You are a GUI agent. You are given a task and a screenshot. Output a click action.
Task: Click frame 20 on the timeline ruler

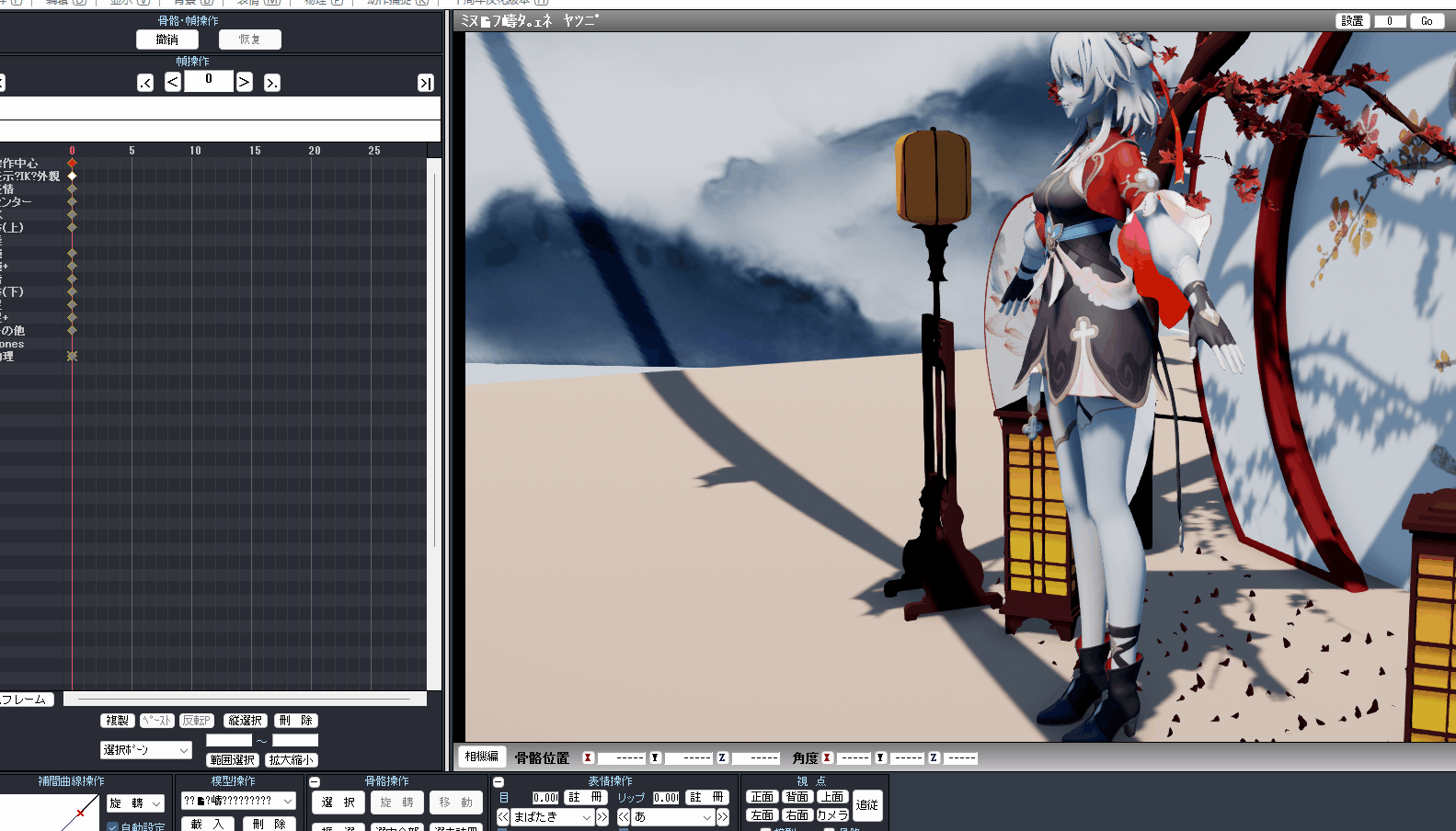pyautogui.click(x=315, y=150)
